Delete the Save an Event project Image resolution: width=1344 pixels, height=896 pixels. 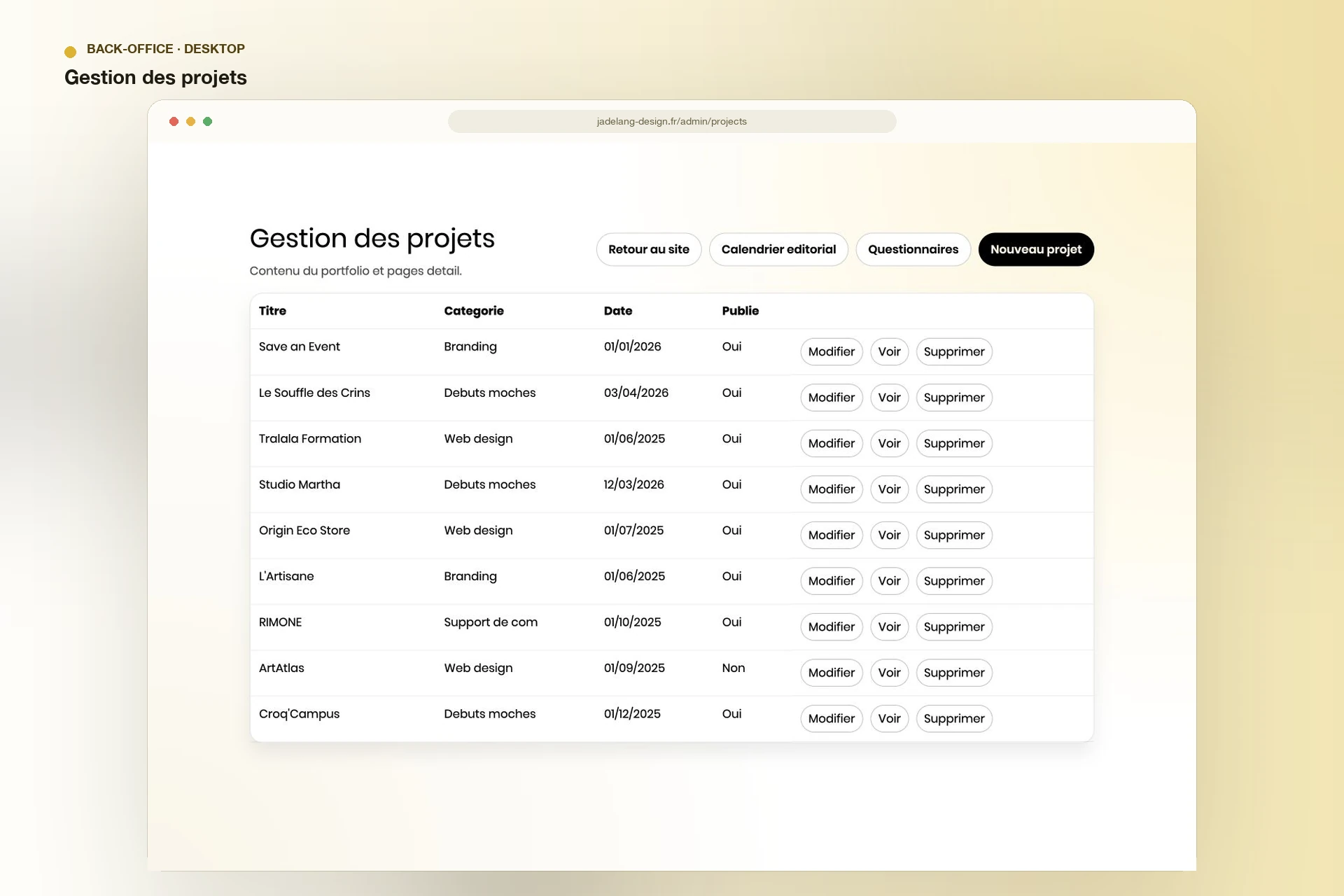954,351
